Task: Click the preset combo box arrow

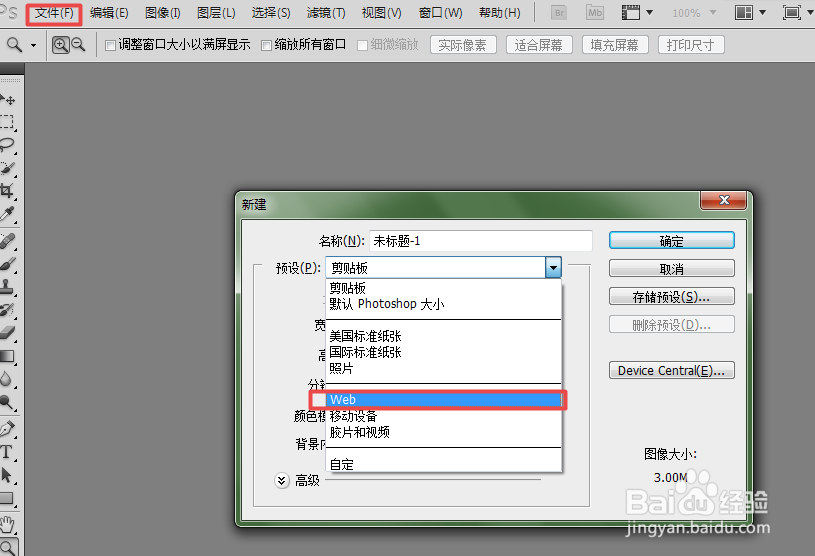Action: 553,268
